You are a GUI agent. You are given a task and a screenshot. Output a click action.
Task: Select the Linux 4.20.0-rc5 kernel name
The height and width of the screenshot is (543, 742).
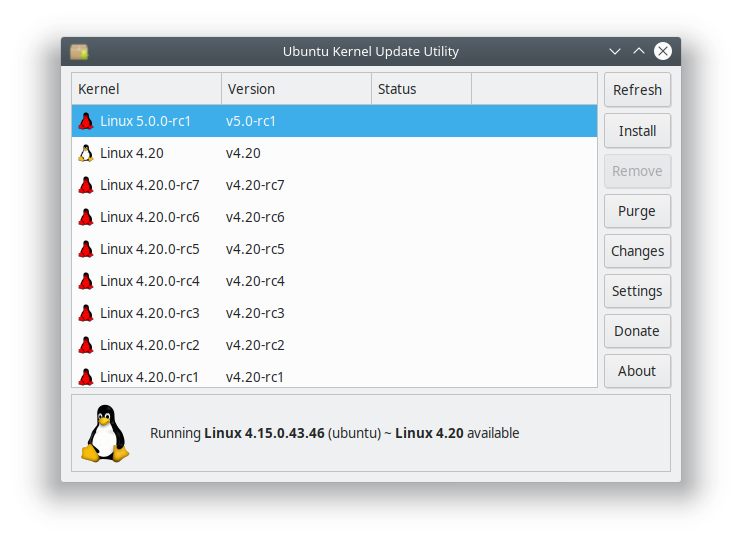(x=150, y=249)
